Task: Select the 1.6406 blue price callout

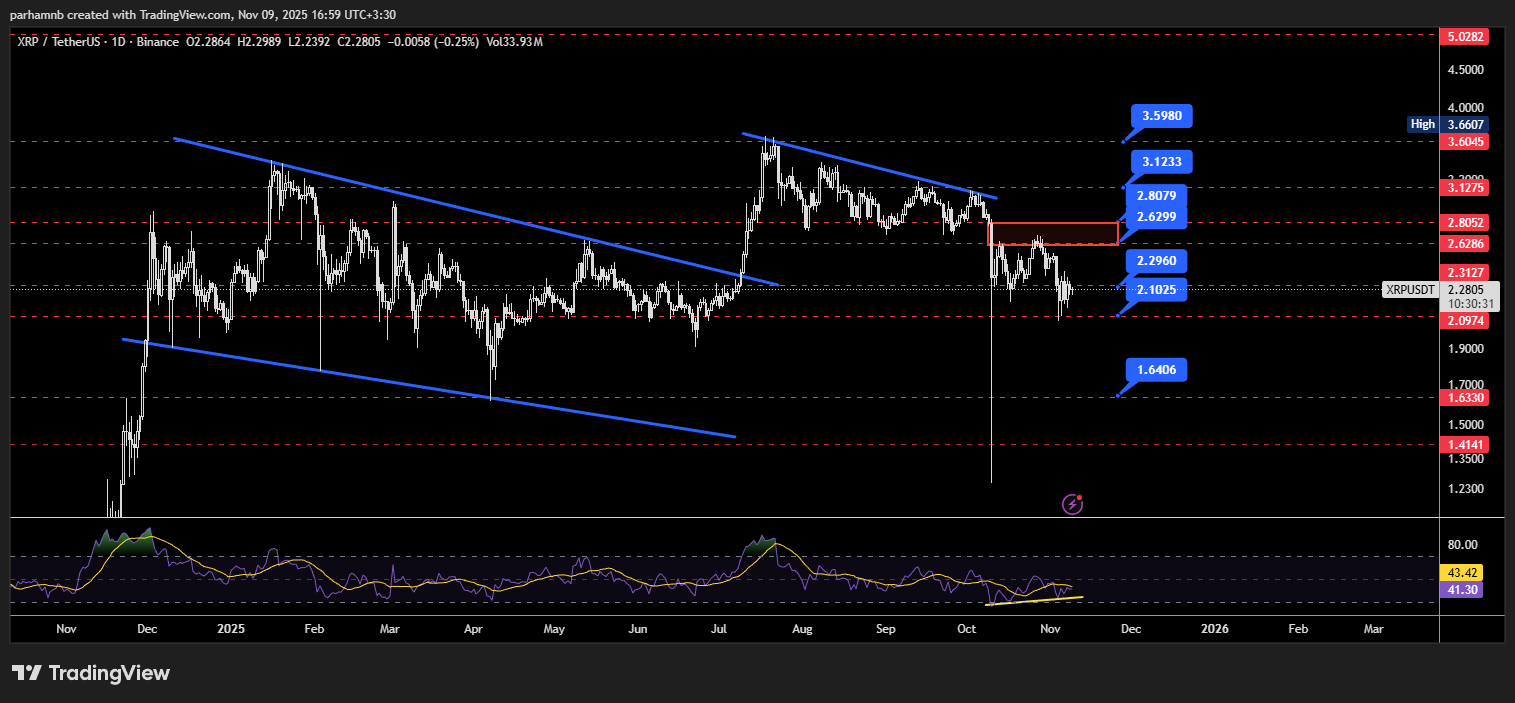Action: (x=1155, y=371)
